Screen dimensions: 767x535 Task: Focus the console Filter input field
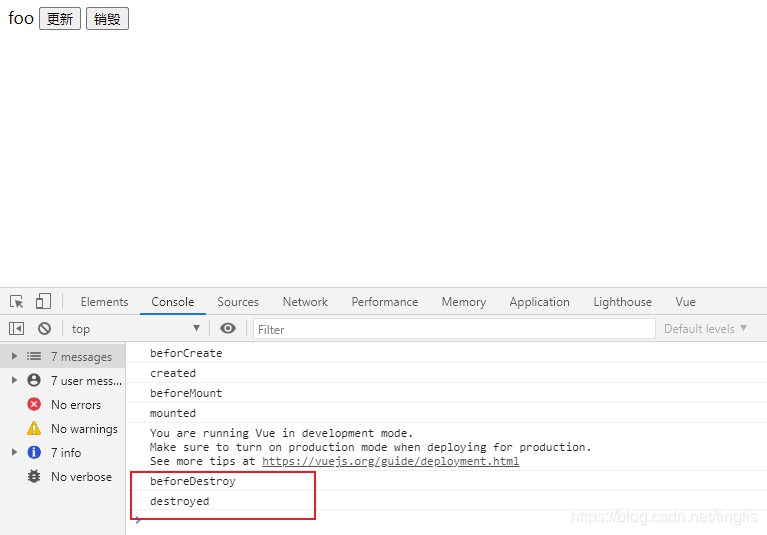tap(454, 329)
